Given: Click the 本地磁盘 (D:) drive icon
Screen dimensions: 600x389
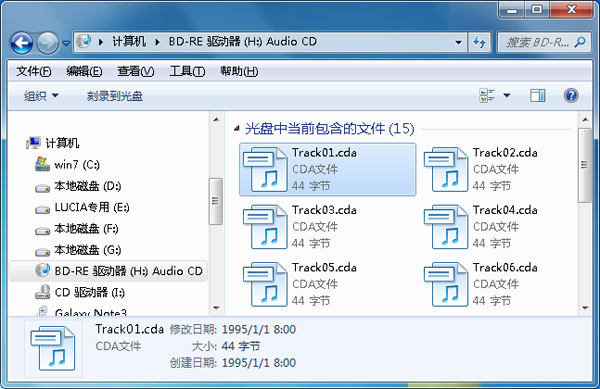Looking at the screenshot, I should pos(42,188).
